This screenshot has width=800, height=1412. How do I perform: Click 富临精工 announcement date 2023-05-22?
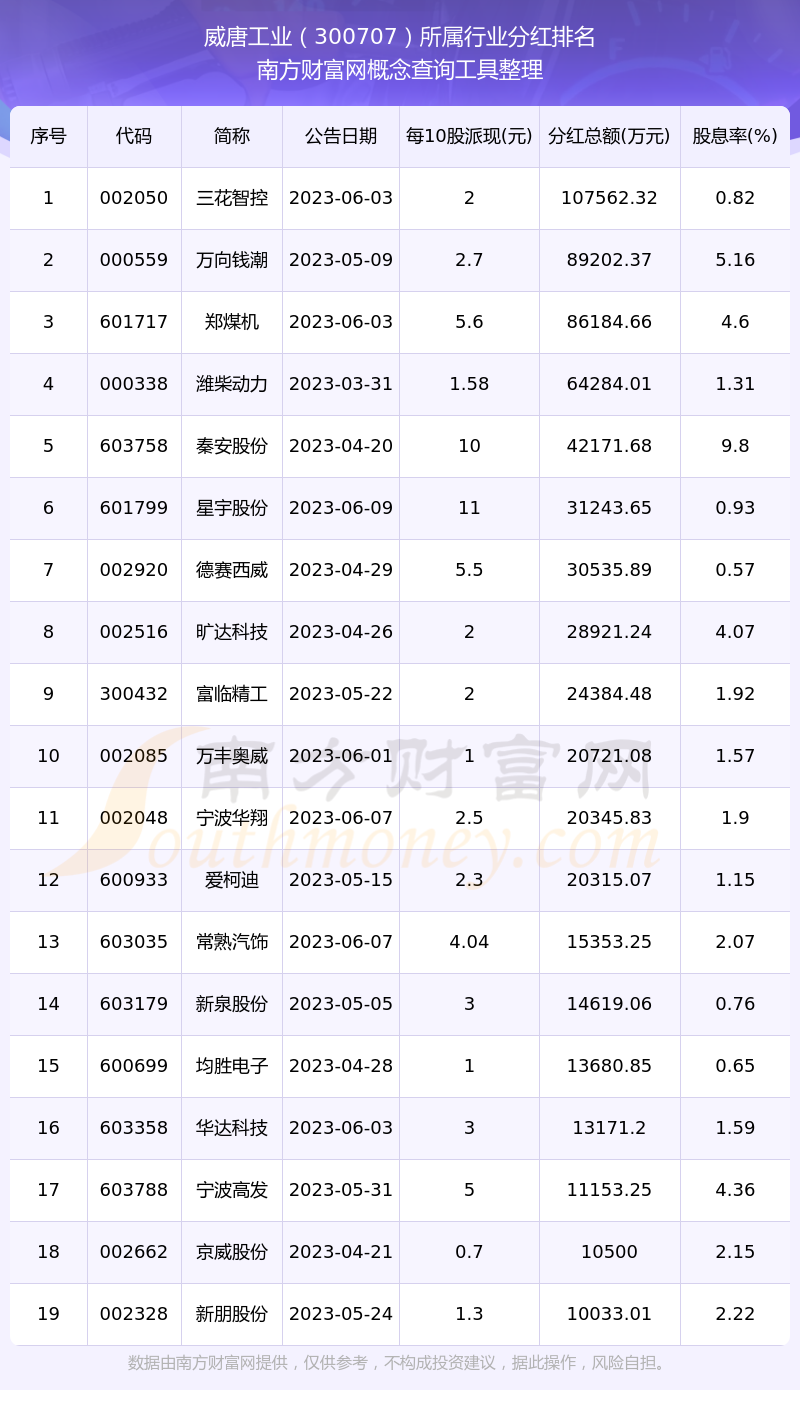pyautogui.click(x=341, y=694)
